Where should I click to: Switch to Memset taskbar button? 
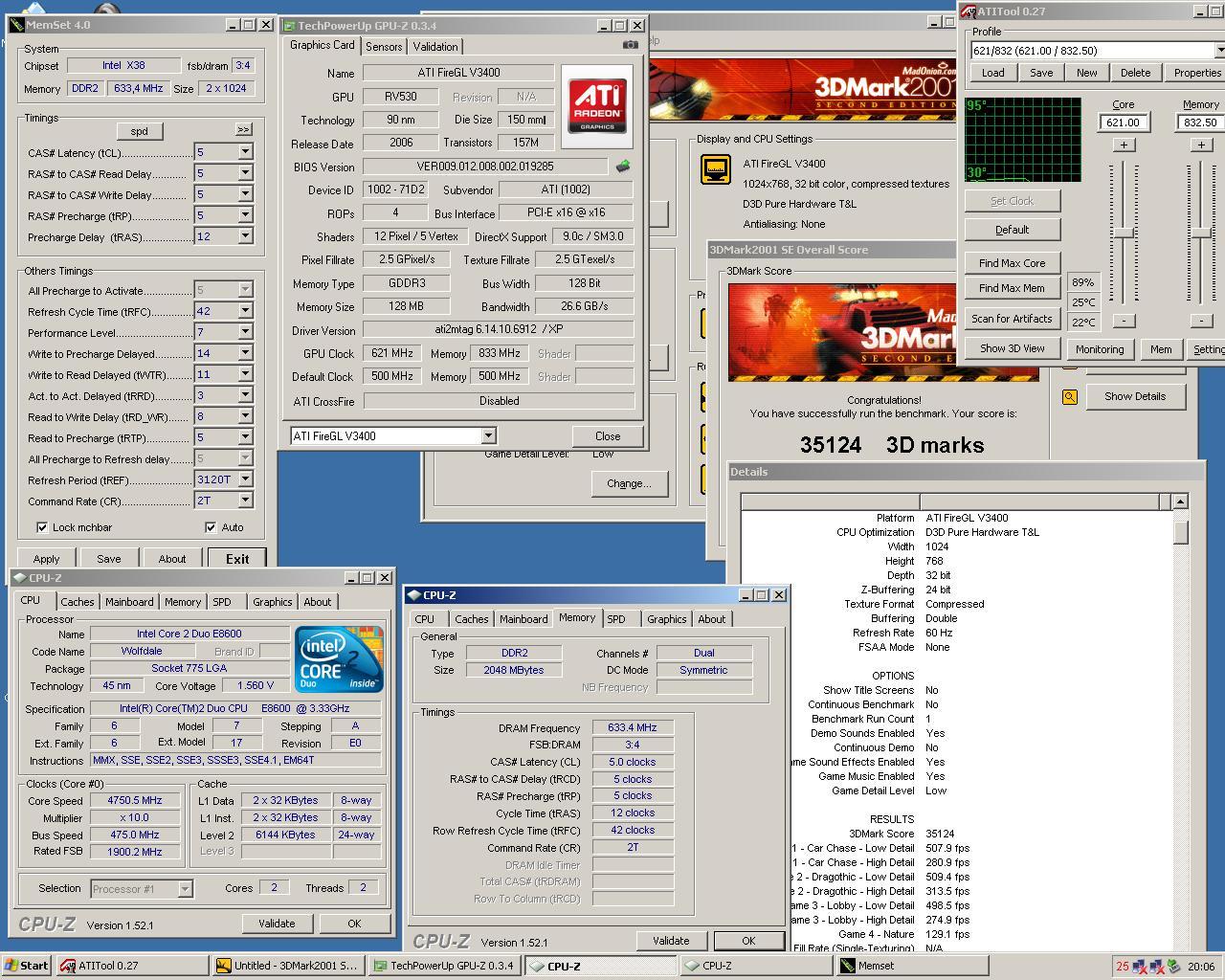[x=911, y=966]
